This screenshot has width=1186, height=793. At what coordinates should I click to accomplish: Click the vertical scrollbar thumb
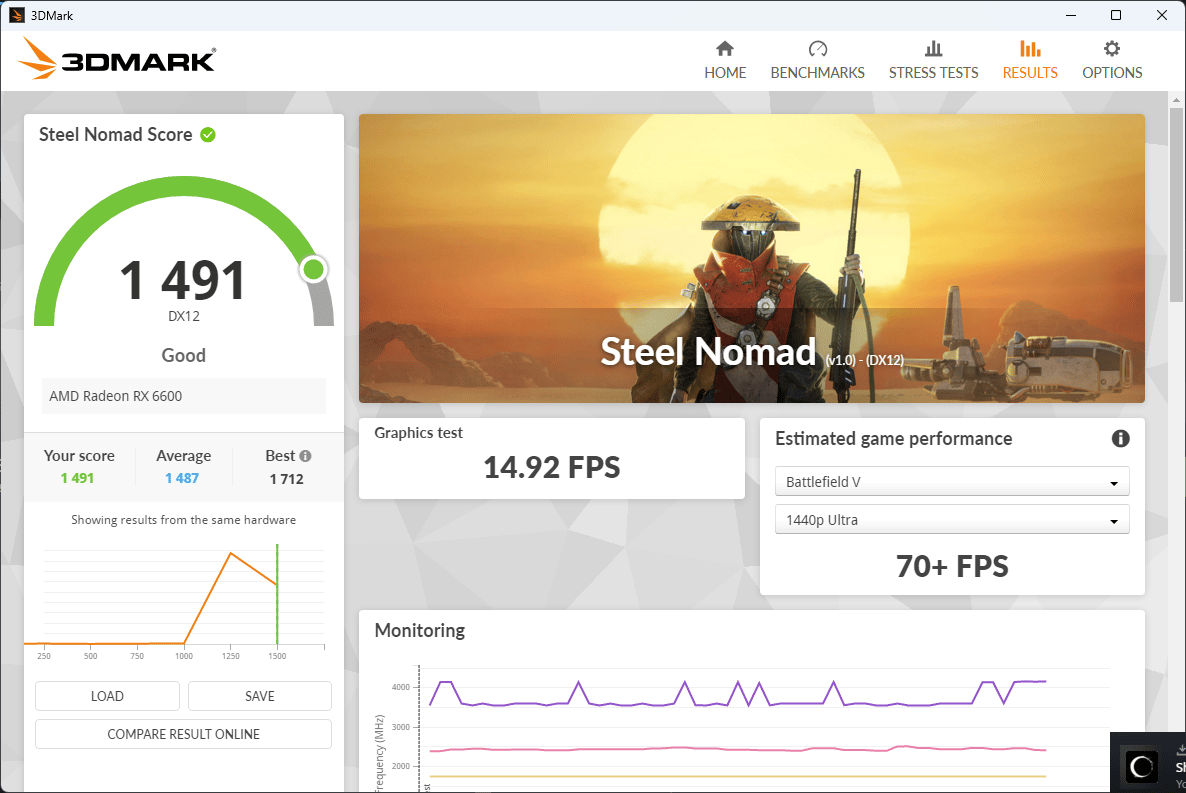[x=1175, y=204]
